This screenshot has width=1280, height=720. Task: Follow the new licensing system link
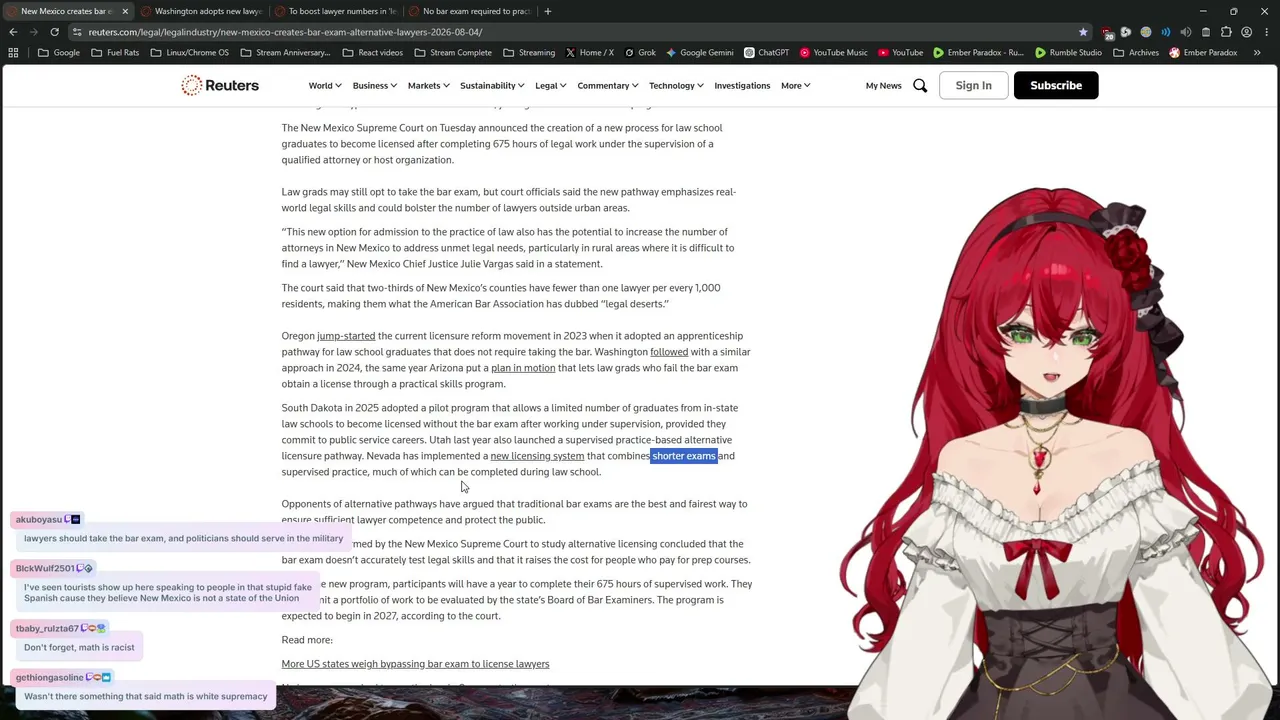(x=537, y=456)
